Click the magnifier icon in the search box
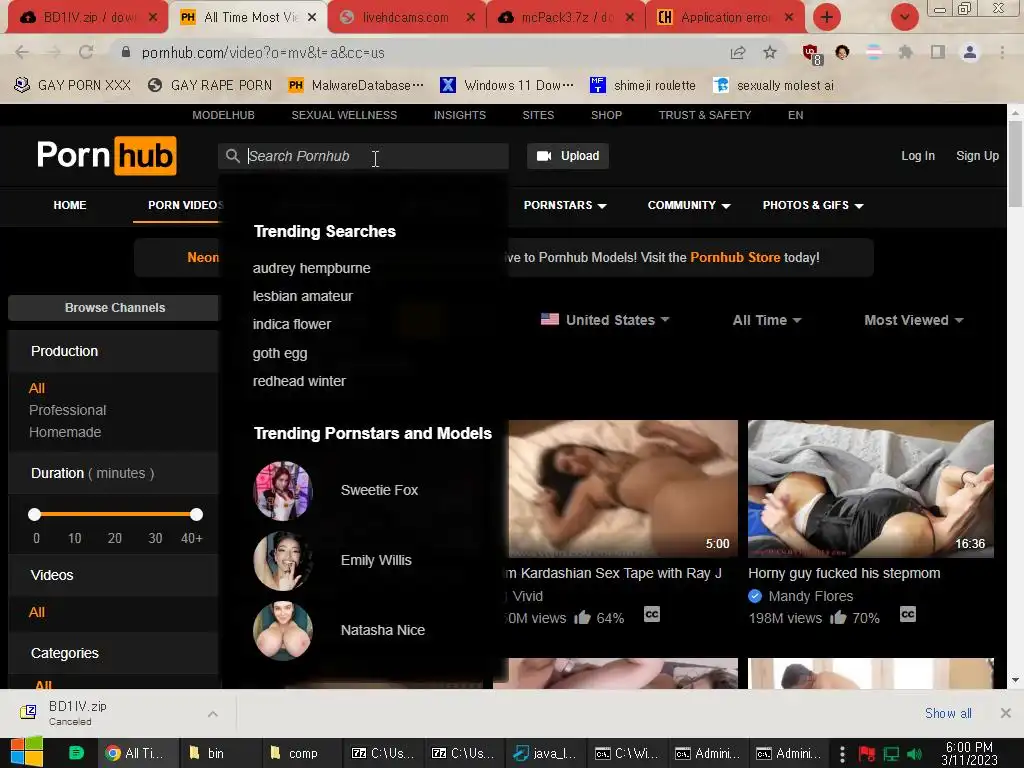Screen dimensions: 1024x768 tap(232, 156)
